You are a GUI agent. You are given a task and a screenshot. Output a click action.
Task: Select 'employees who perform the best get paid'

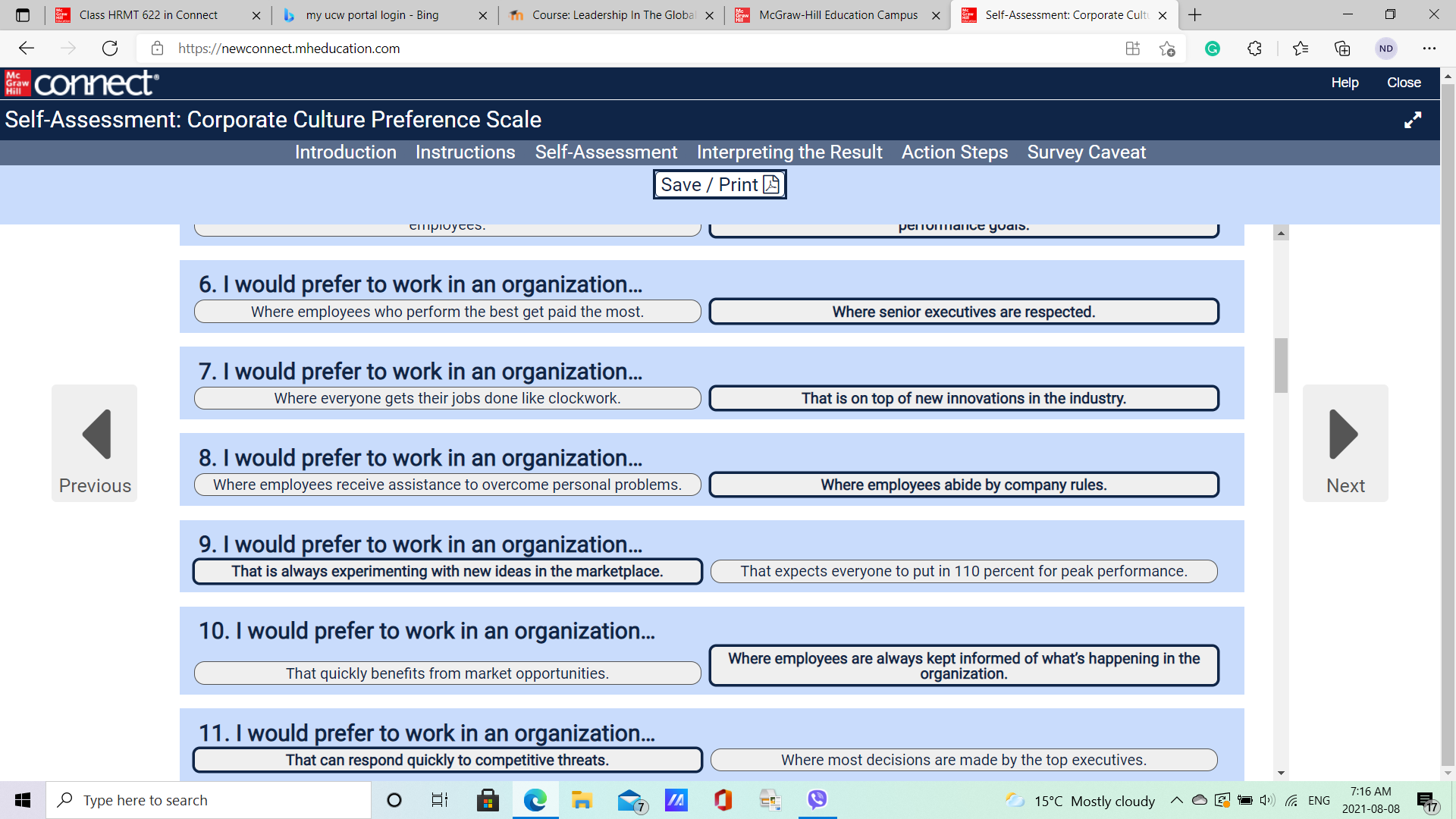tap(447, 312)
